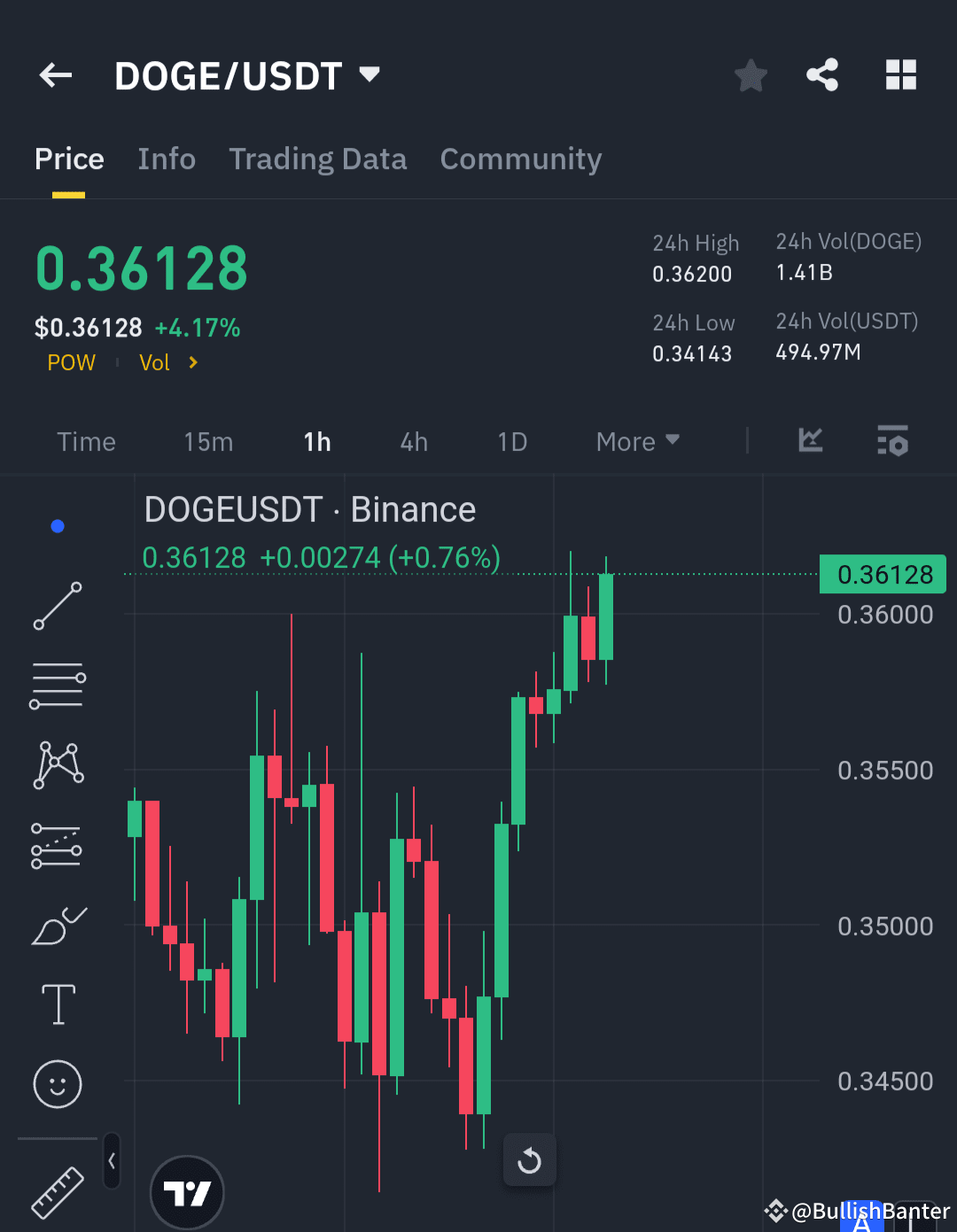Reset the chart view with refresh button
This screenshot has height=1232, width=957.
[x=529, y=1159]
